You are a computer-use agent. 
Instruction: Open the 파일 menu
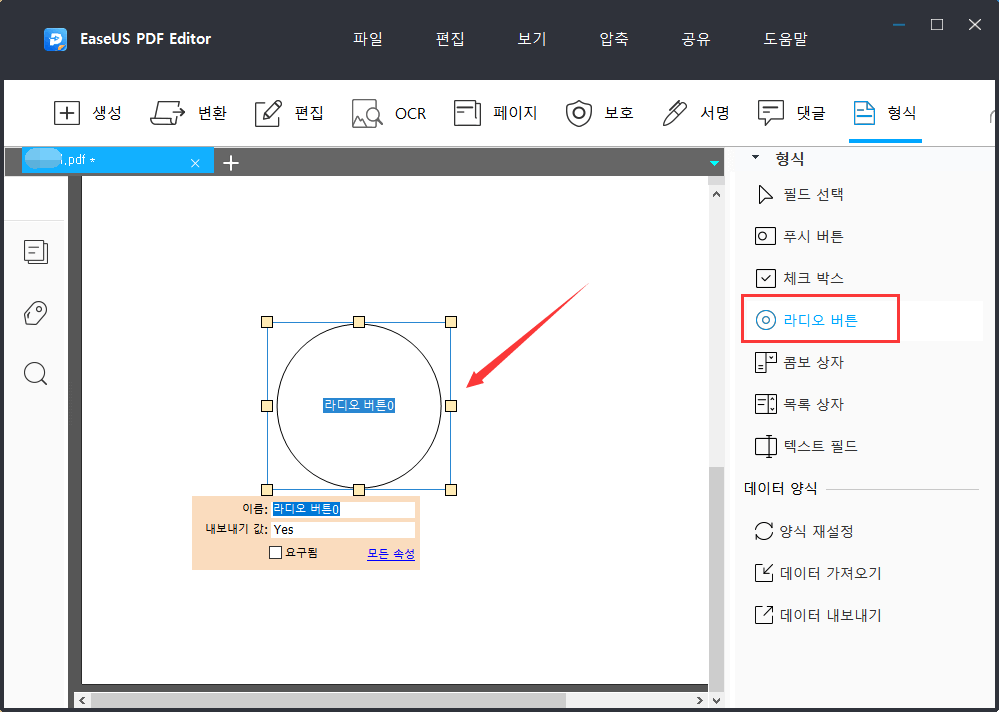[367, 39]
